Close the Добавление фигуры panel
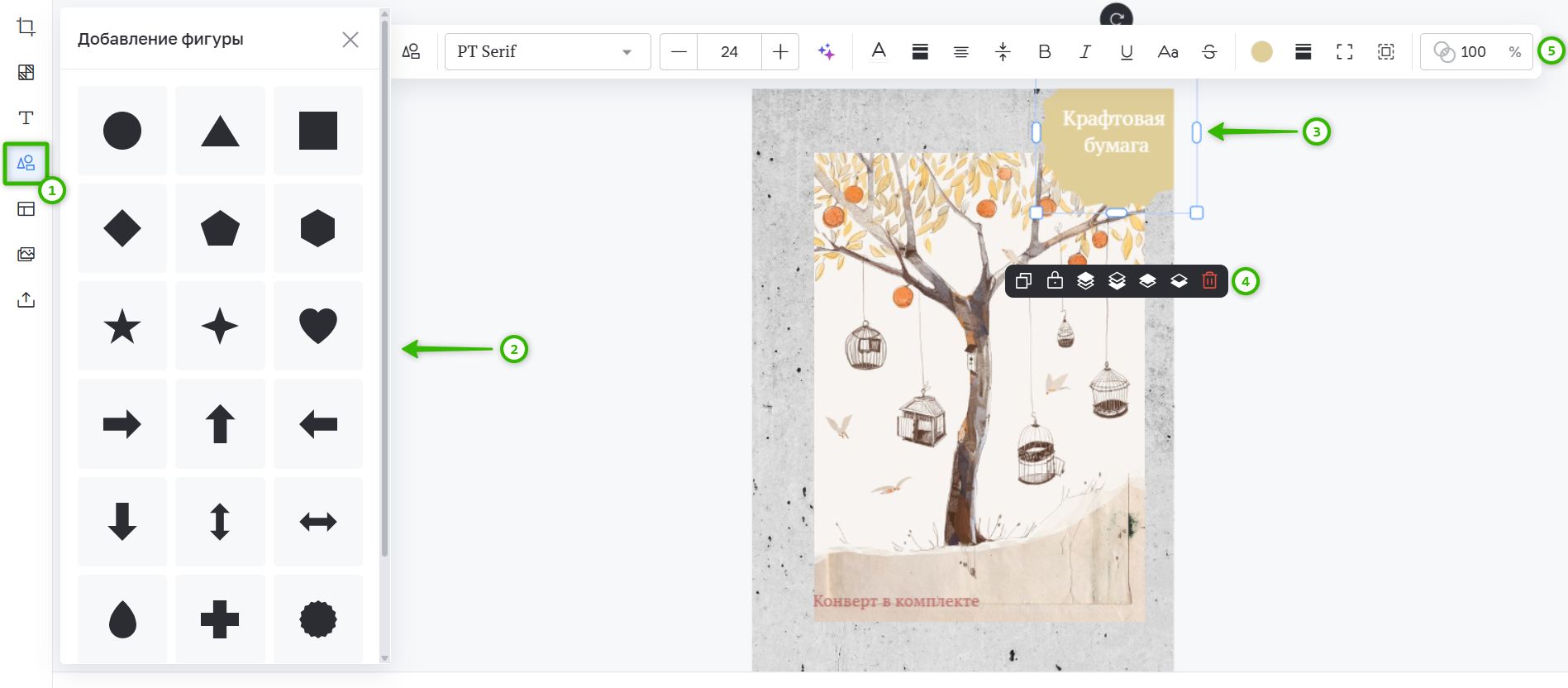Image resolution: width=1568 pixels, height=688 pixels. point(350,40)
